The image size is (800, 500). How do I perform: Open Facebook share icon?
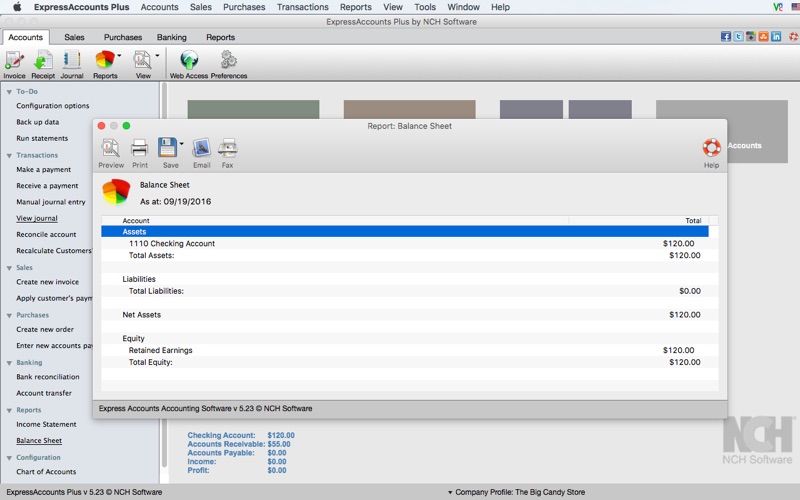pos(726,37)
